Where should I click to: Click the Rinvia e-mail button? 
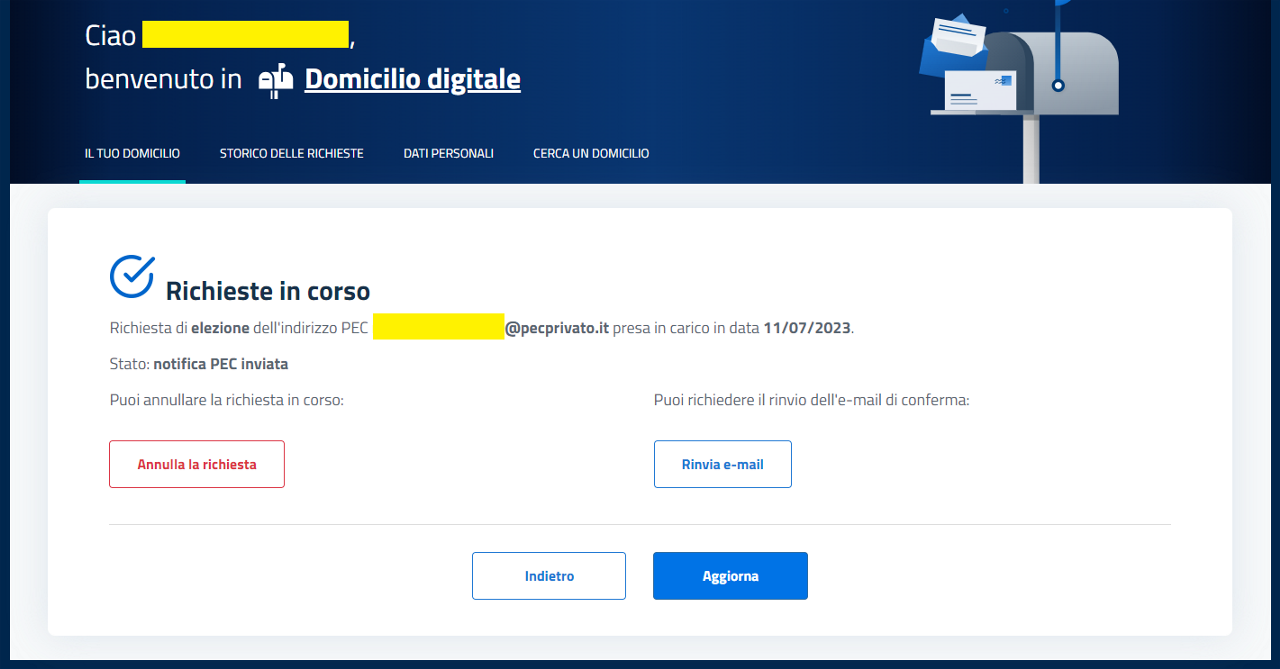722,464
